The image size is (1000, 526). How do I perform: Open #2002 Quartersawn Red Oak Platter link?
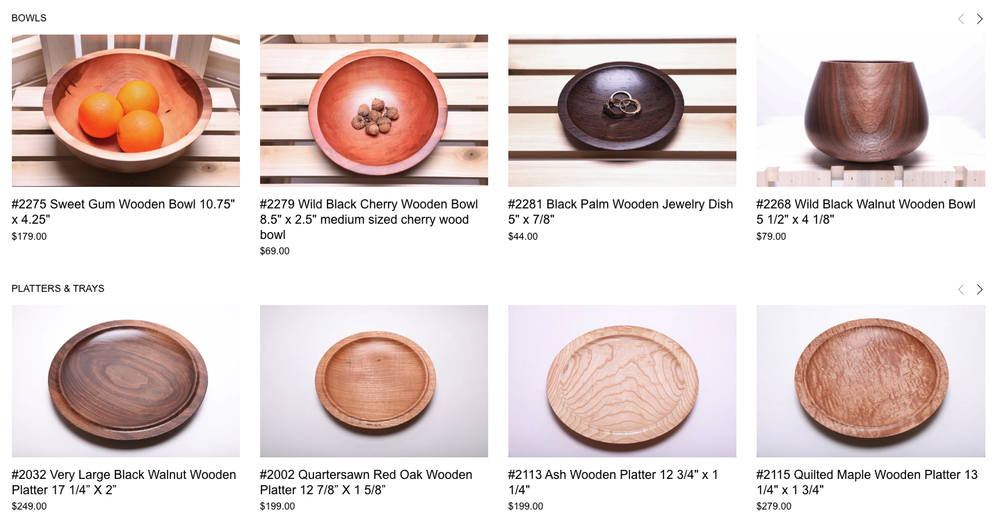pos(366,482)
